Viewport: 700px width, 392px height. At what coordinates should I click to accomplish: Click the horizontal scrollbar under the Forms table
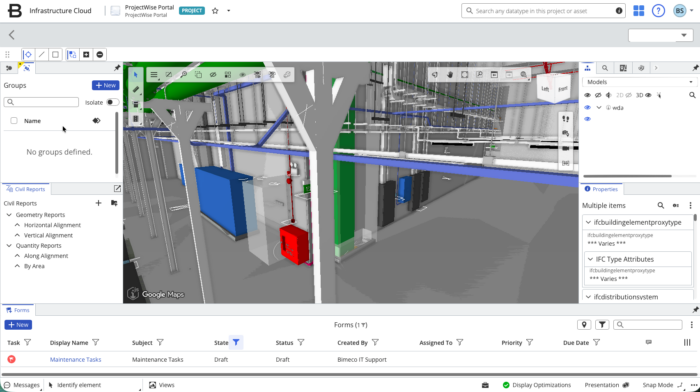[x=350, y=374]
